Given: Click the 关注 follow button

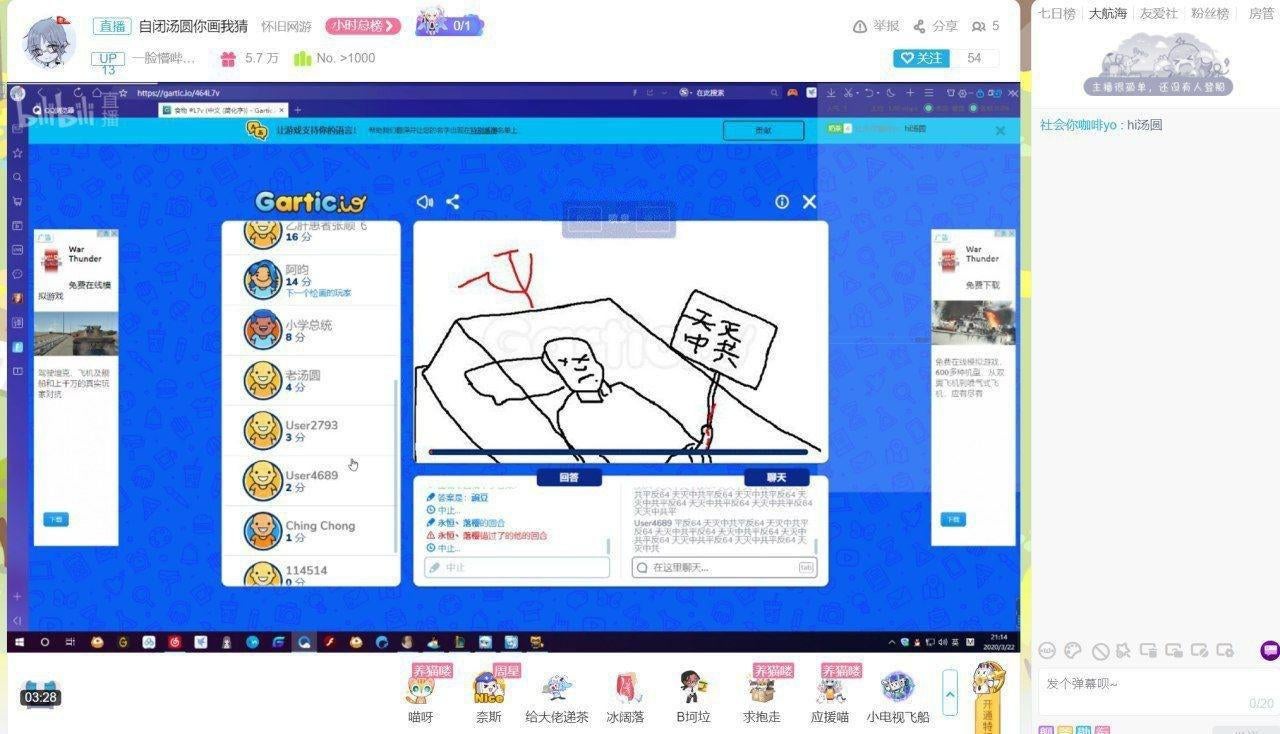Looking at the screenshot, I should point(921,58).
